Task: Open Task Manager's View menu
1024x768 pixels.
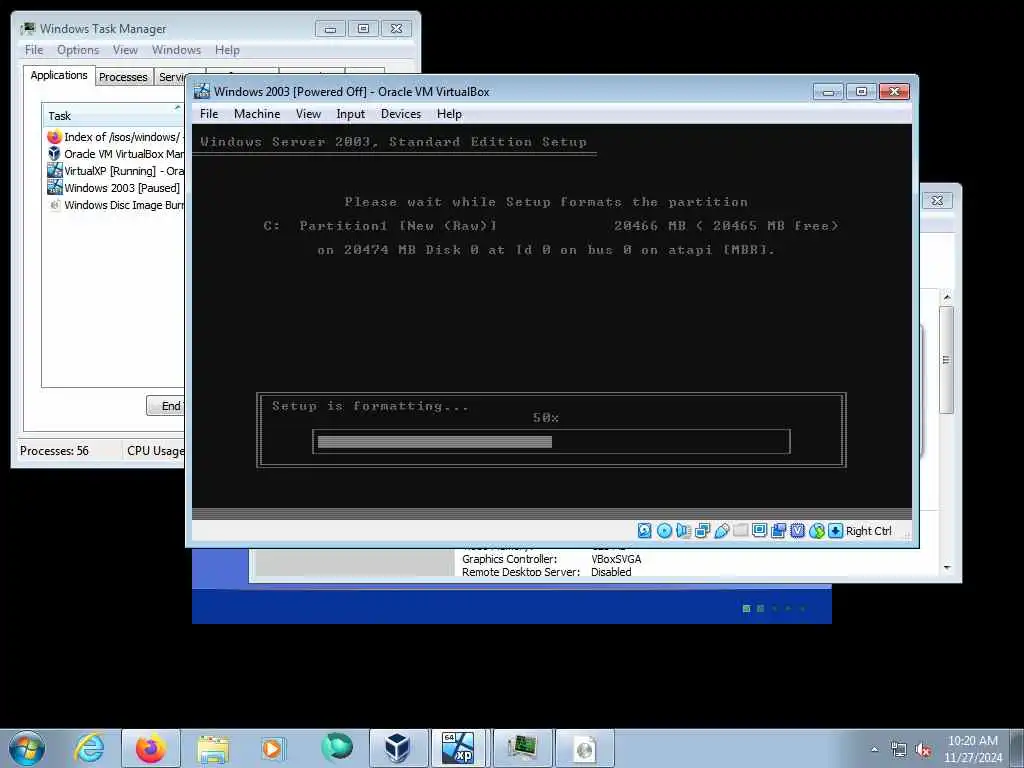Action: pos(125,50)
